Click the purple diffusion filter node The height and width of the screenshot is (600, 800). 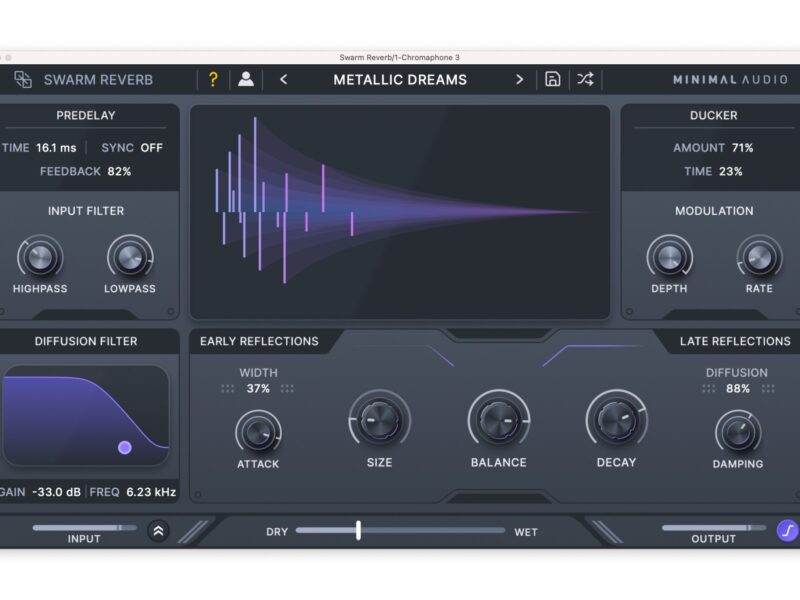tap(125, 447)
